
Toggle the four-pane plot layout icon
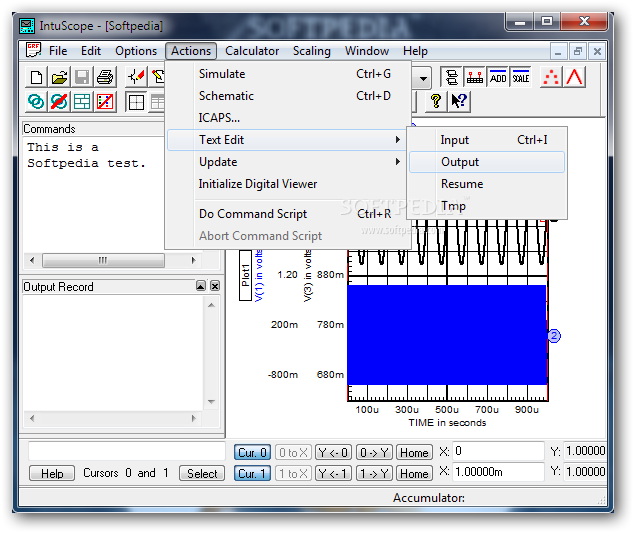coord(136,102)
